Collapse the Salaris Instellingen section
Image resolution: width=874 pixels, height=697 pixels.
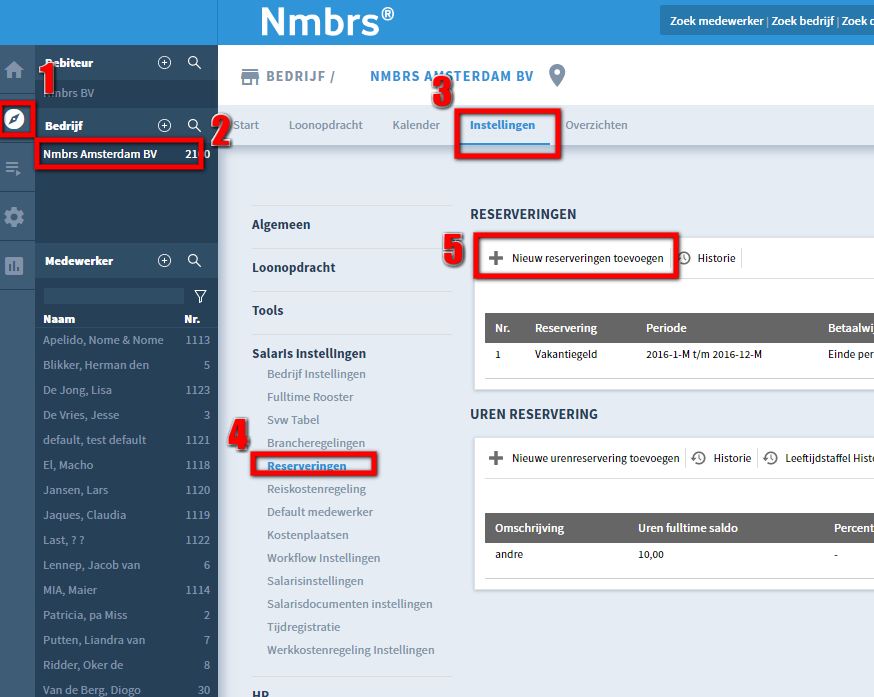pos(309,354)
